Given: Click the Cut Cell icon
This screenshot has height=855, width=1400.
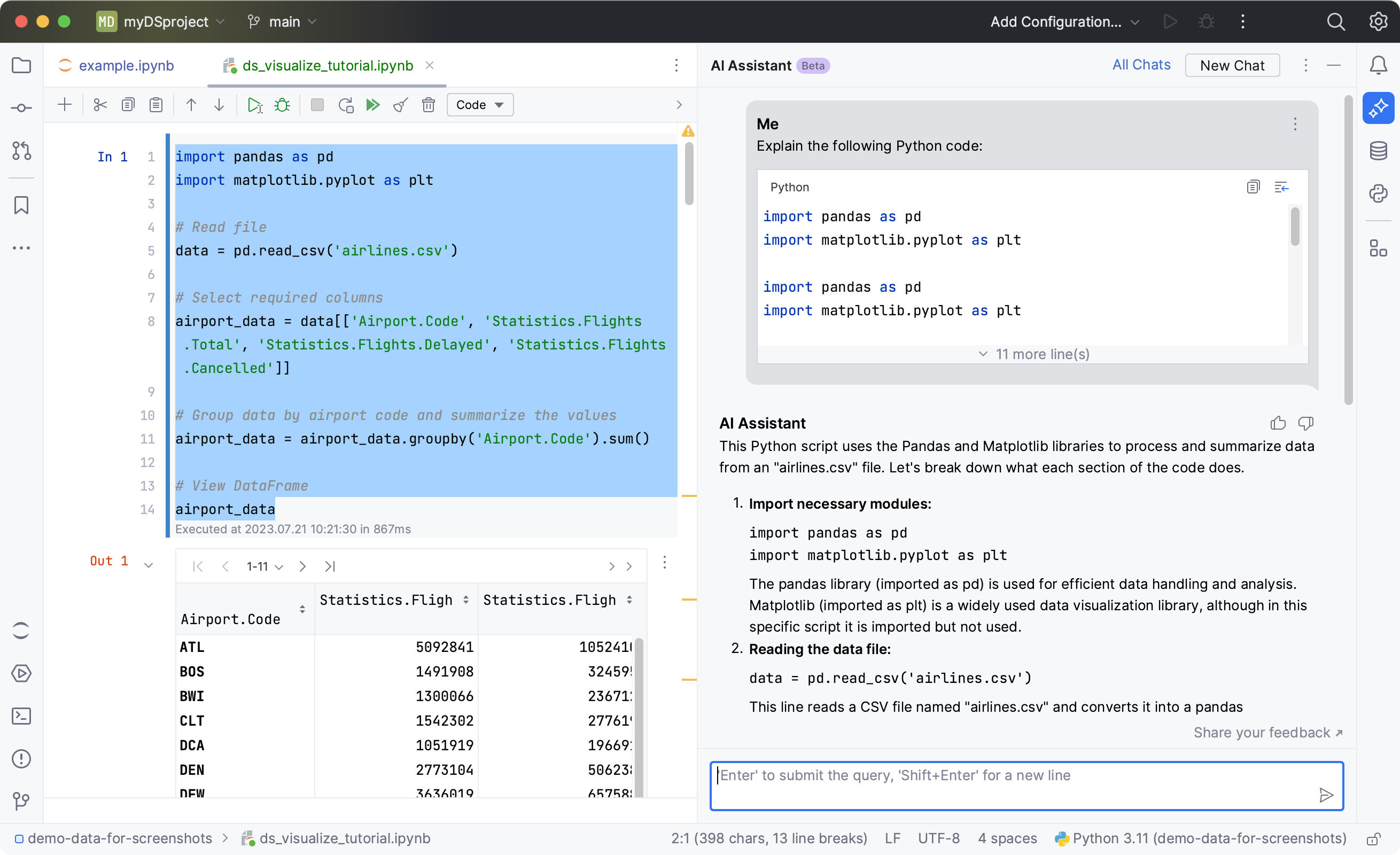Looking at the screenshot, I should click(98, 105).
